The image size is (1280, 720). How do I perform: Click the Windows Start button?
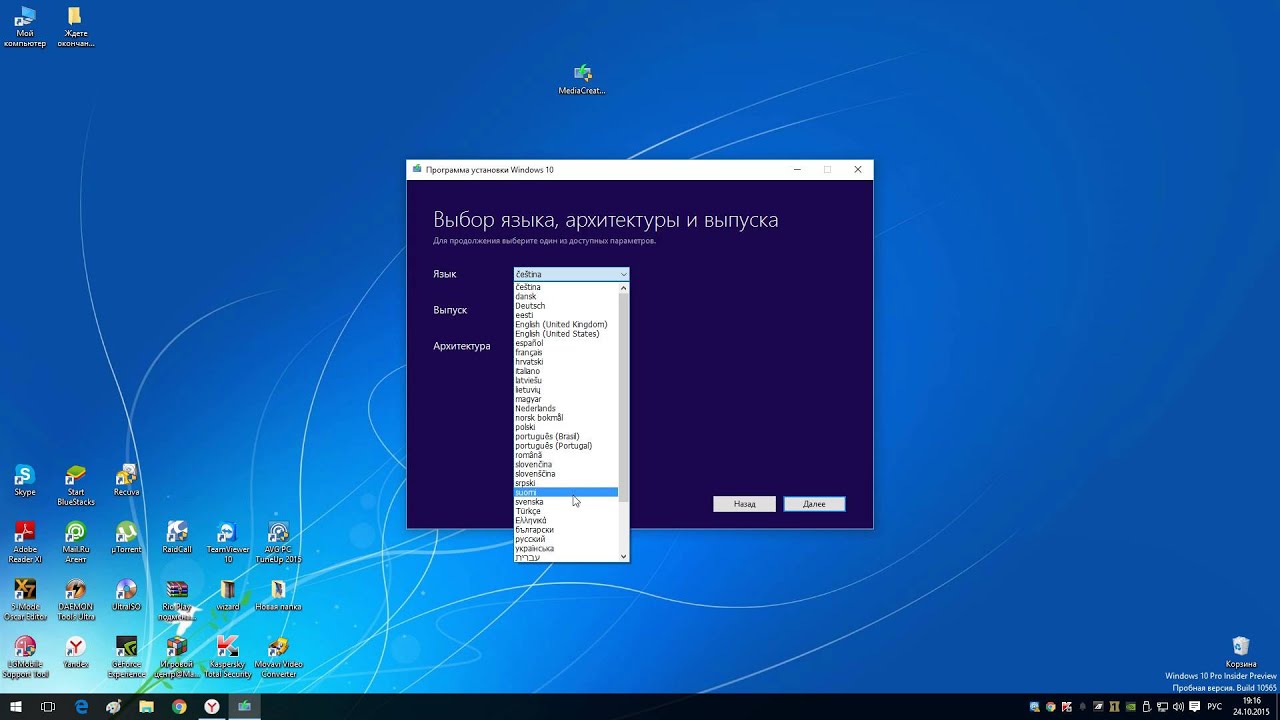click(x=15, y=706)
